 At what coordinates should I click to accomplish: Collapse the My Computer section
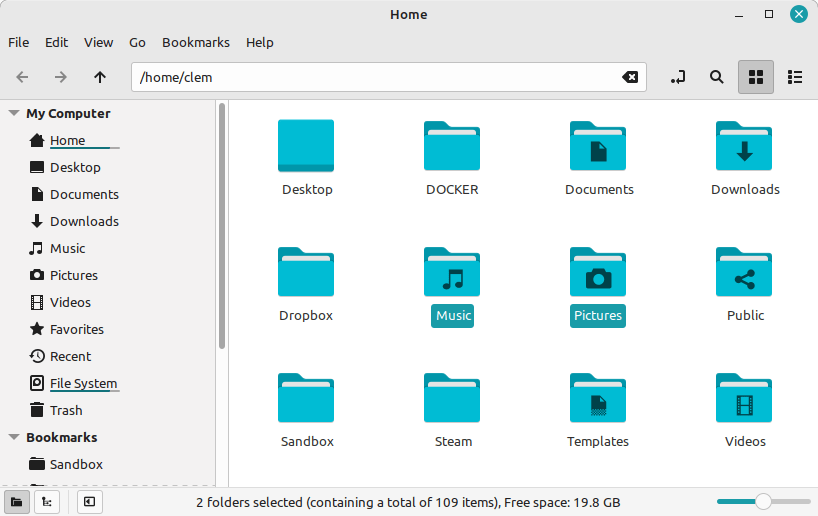[x=14, y=113]
